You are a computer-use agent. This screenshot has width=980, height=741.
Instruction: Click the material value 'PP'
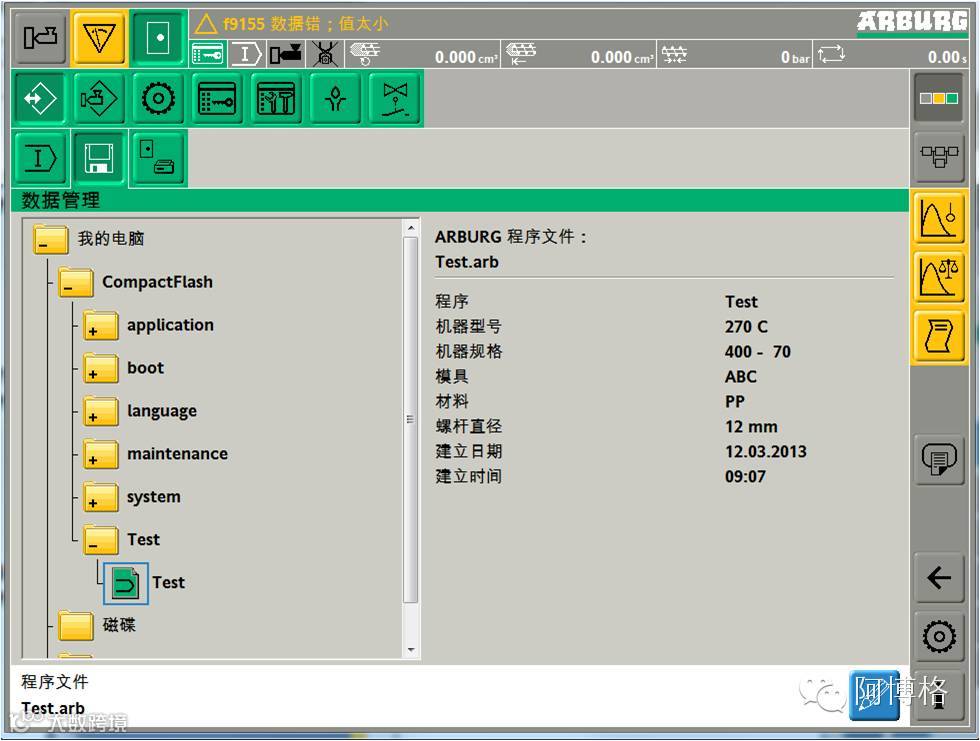pos(735,402)
